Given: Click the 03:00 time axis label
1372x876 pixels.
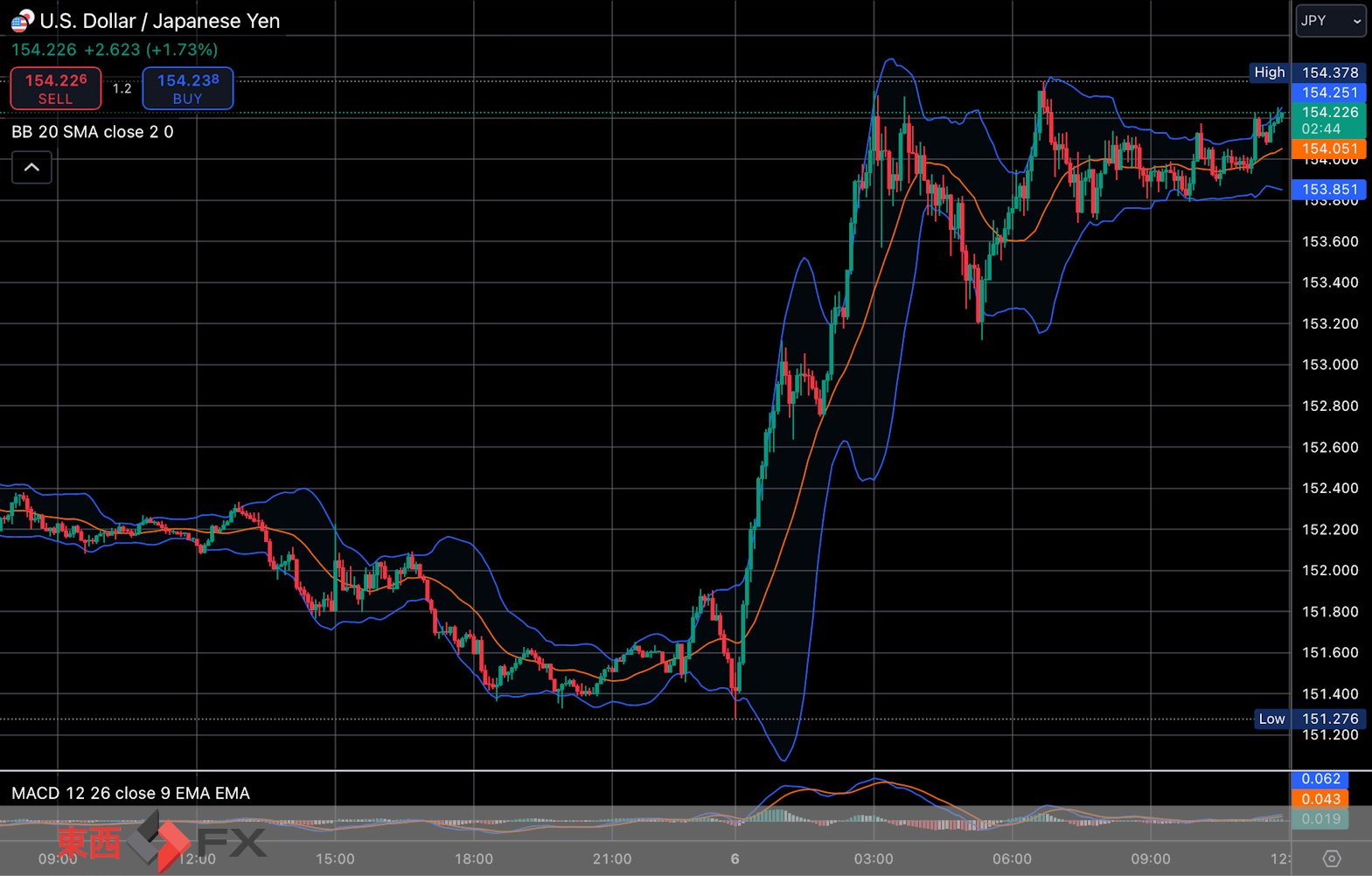Looking at the screenshot, I should [x=874, y=859].
